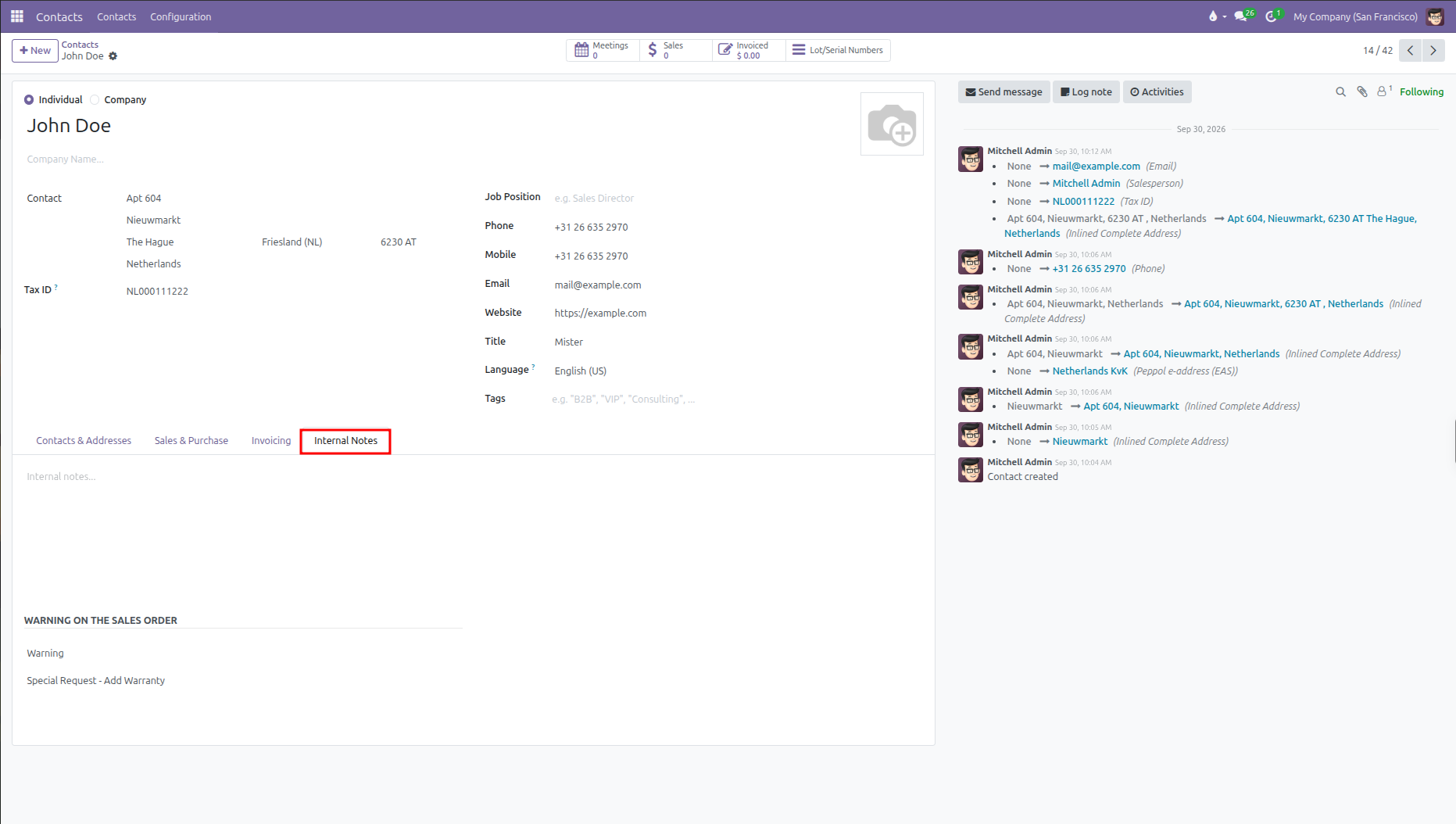Viewport: 1456px width, 824px height.
Task: Select the Individual radio option
Action: tap(29, 100)
